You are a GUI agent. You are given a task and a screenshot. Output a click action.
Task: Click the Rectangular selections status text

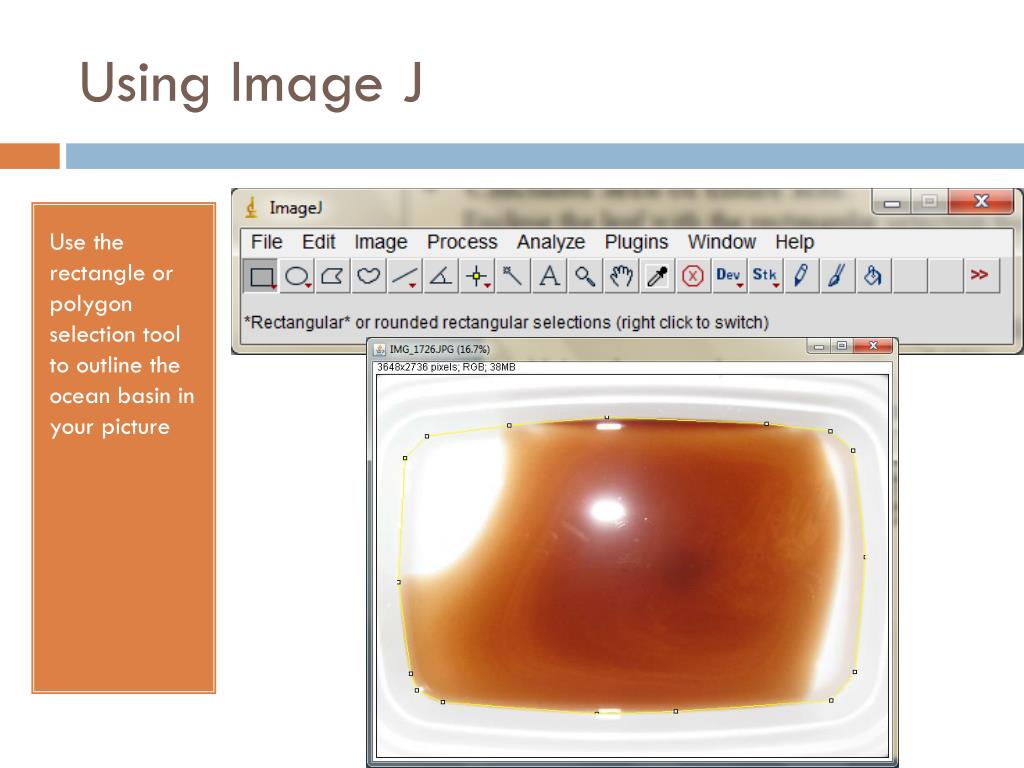point(506,323)
